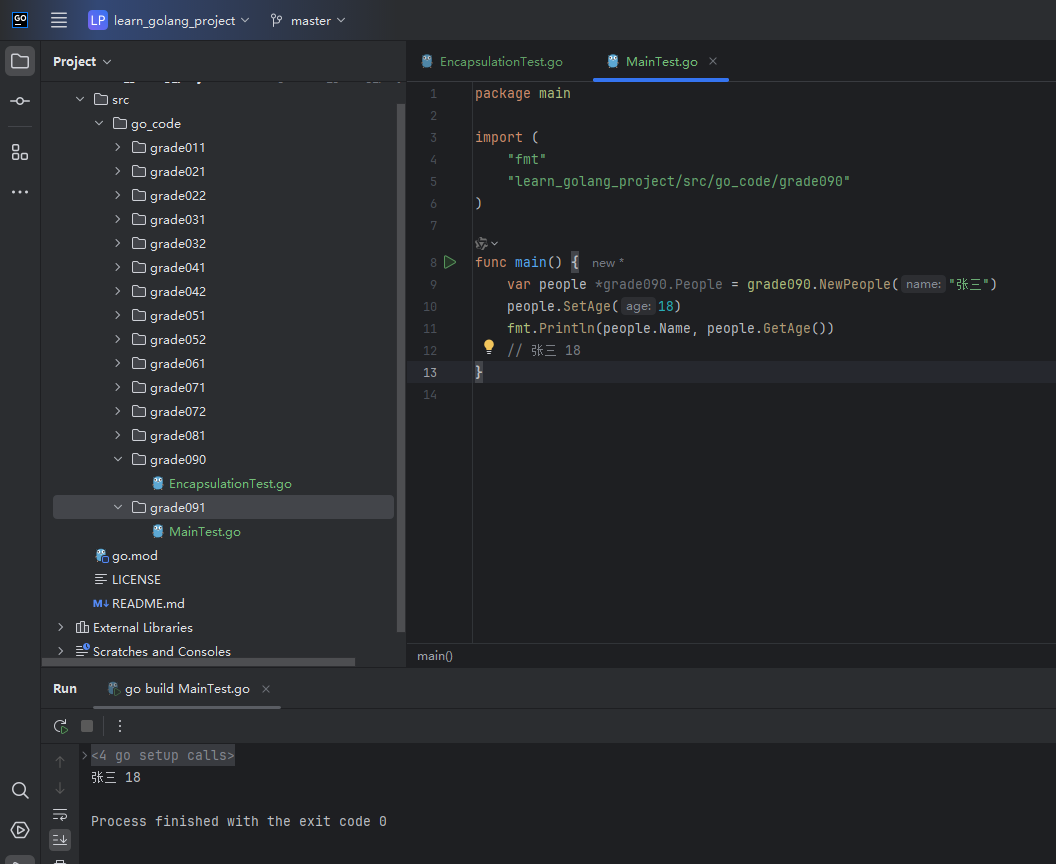Image resolution: width=1056 pixels, height=864 pixels.
Task: Click the SetAge method call
Action: point(587,306)
